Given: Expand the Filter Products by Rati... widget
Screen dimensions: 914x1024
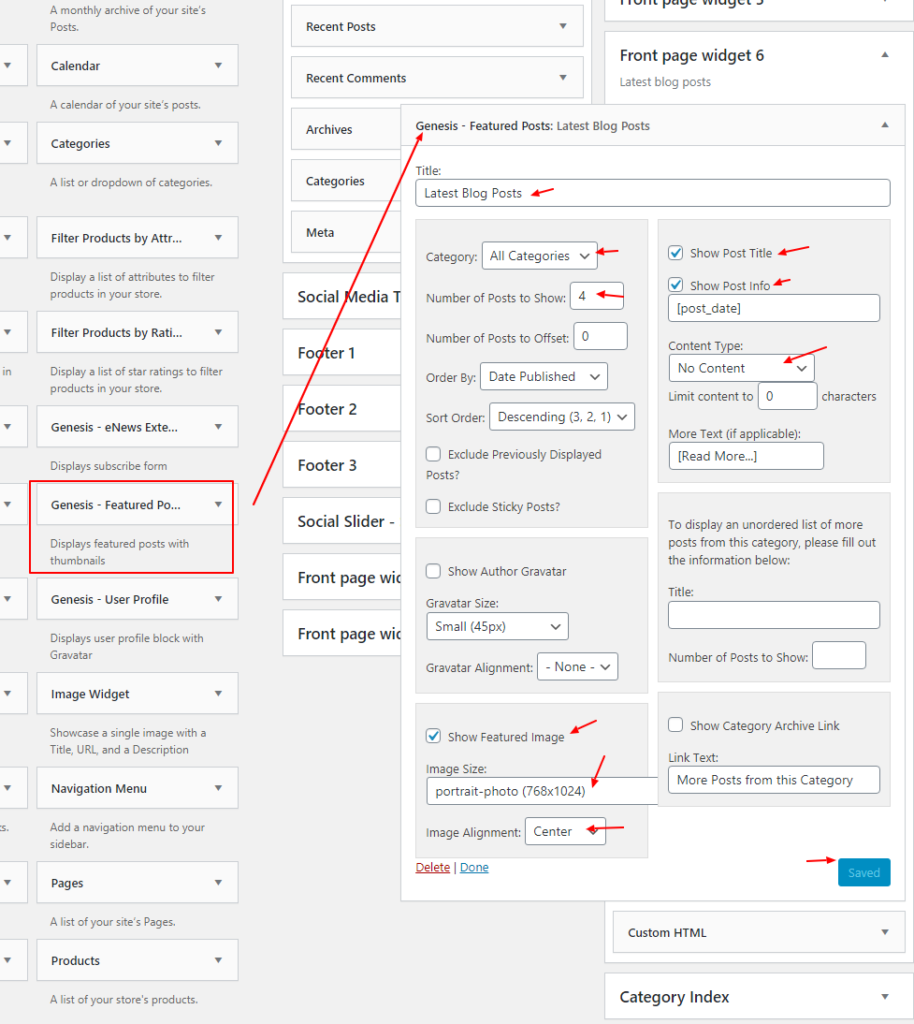Looking at the screenshot, I should [x=218, y=332].
